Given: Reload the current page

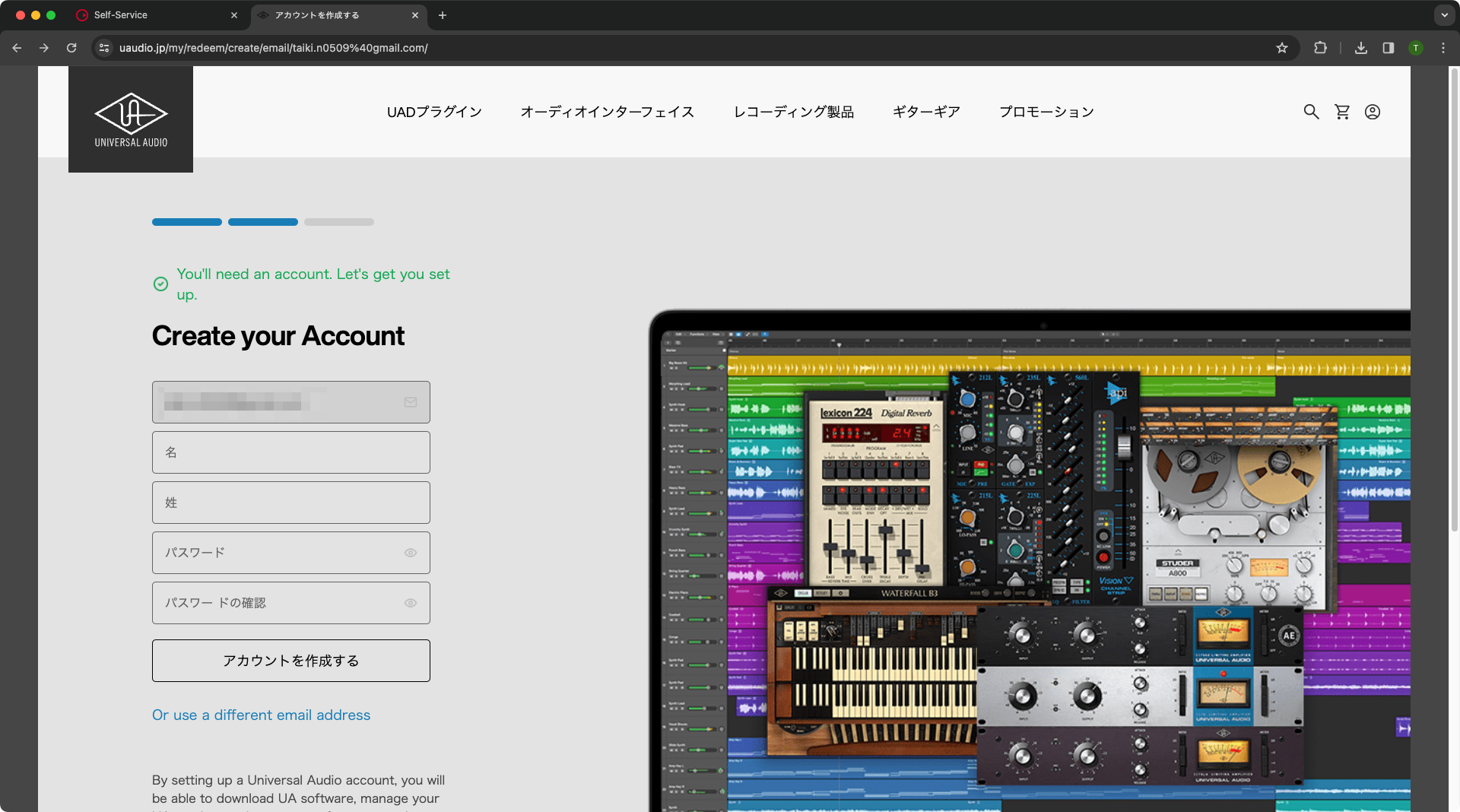Looking at the screenshot, I should coord(71,48).
